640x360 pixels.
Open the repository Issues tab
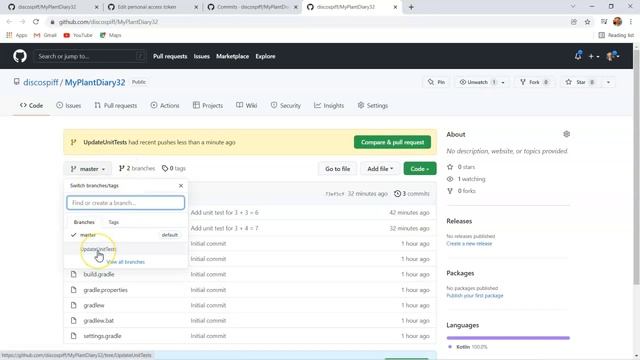click(x=69, y=105)
